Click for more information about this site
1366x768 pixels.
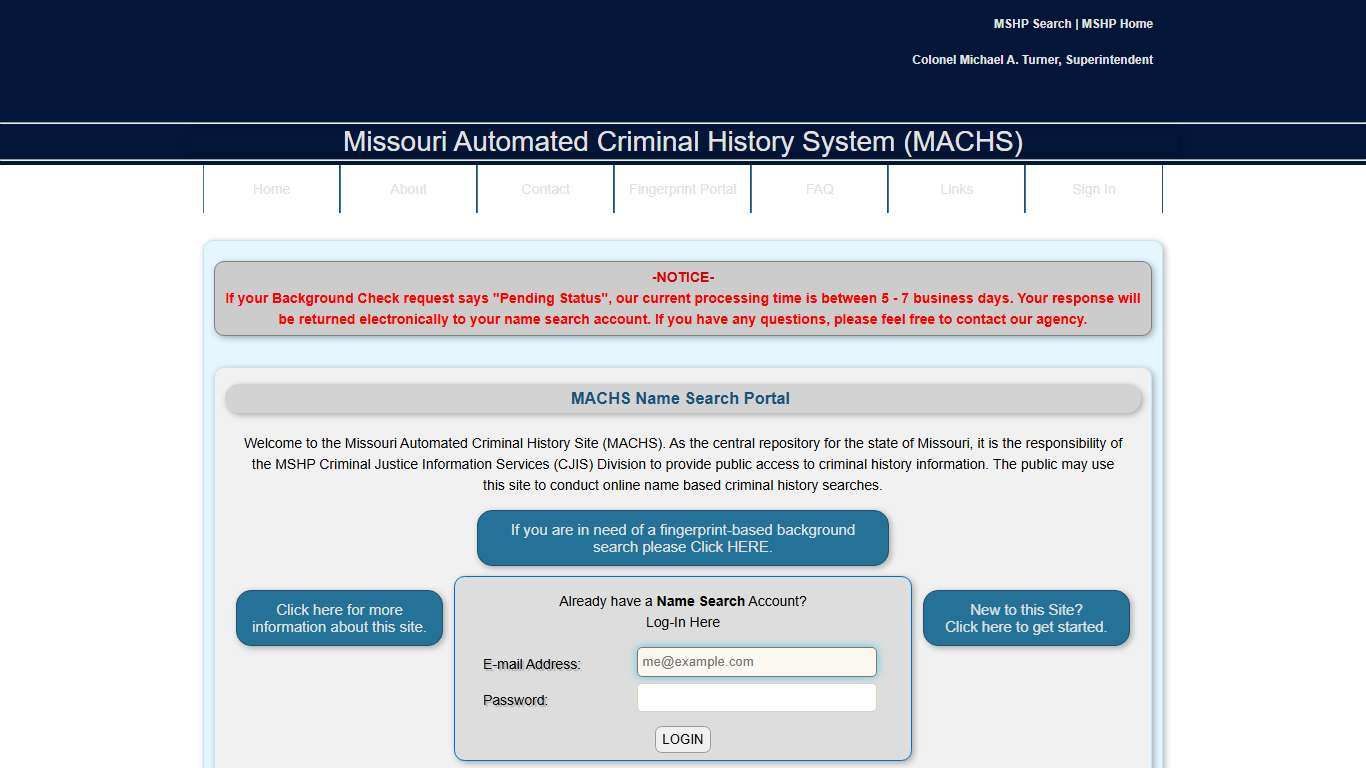tap(339, 618)
